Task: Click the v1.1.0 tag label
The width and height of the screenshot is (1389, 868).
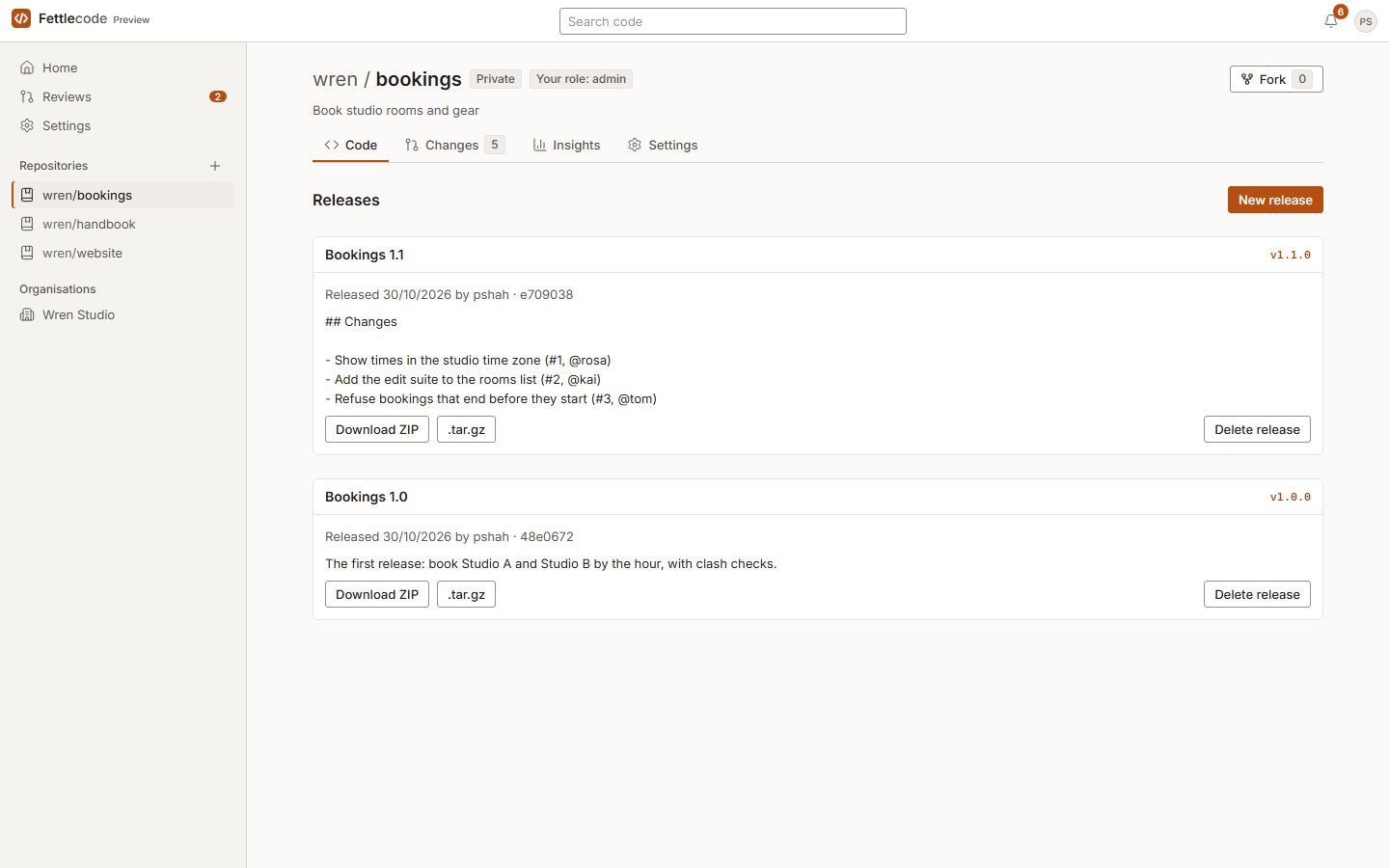Action: [1291, 255]
